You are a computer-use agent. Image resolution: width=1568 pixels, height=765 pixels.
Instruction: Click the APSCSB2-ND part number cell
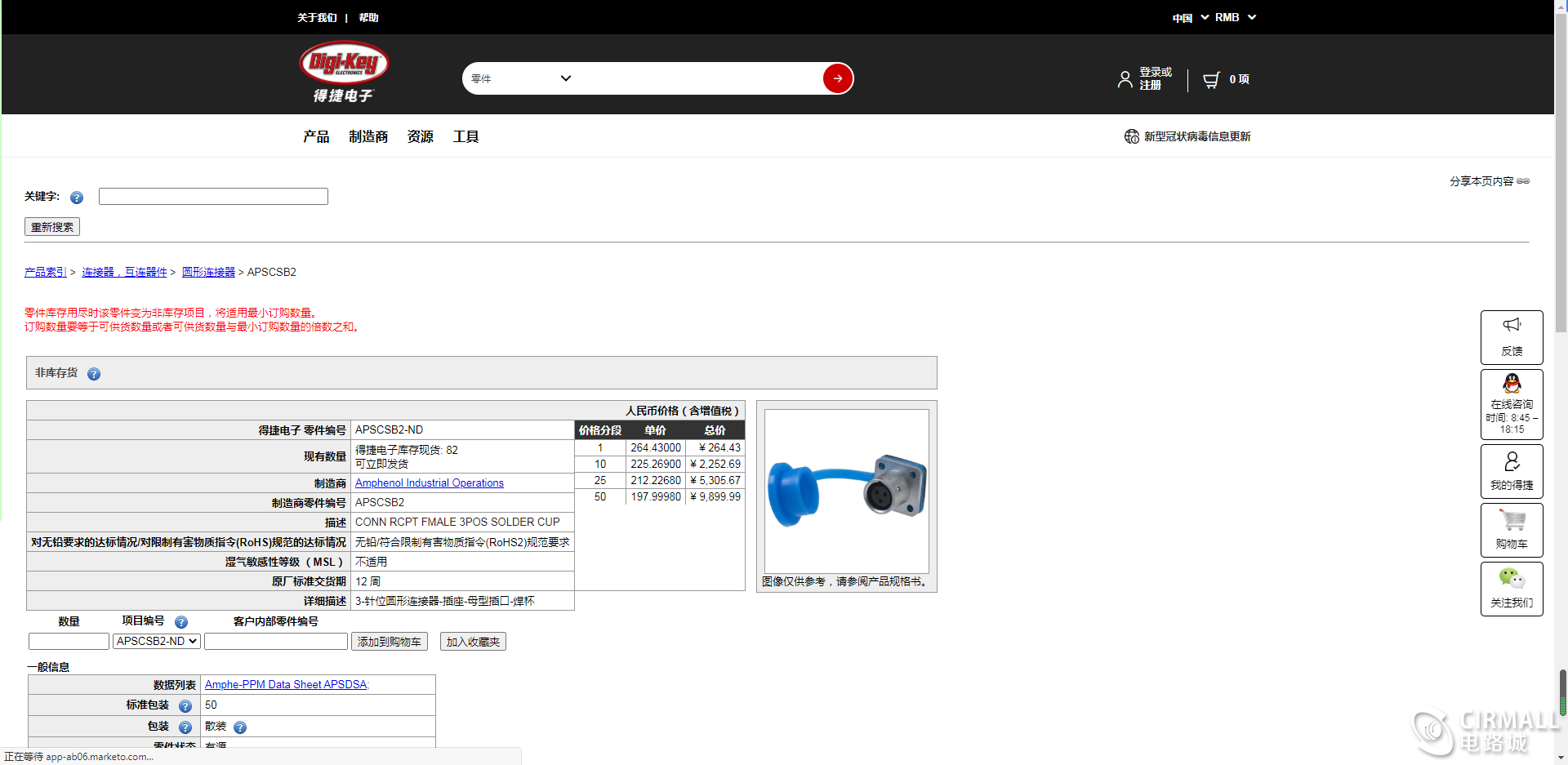[x=462, y=430]
